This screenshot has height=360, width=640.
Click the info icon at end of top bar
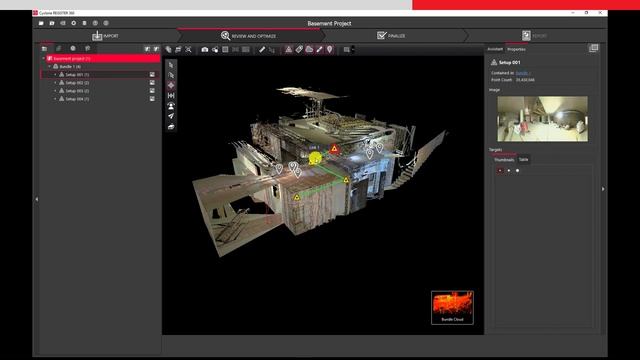[x=106, y=23]
